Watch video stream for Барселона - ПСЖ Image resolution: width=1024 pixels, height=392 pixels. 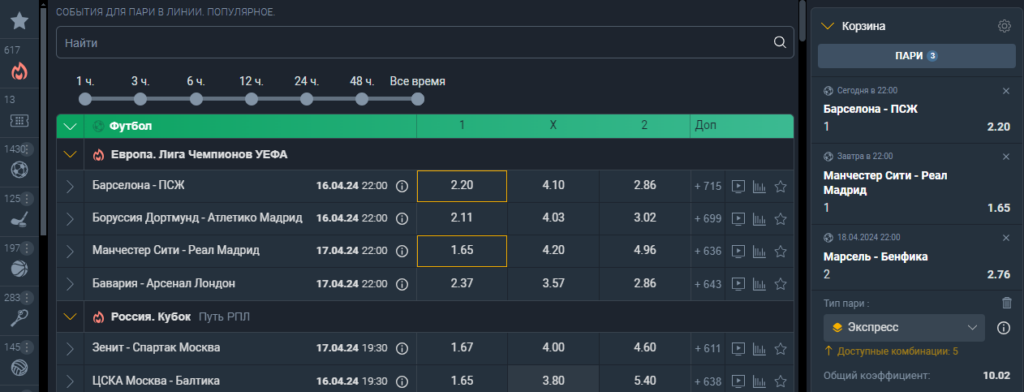pyautogui.click(x=738, y=186)
